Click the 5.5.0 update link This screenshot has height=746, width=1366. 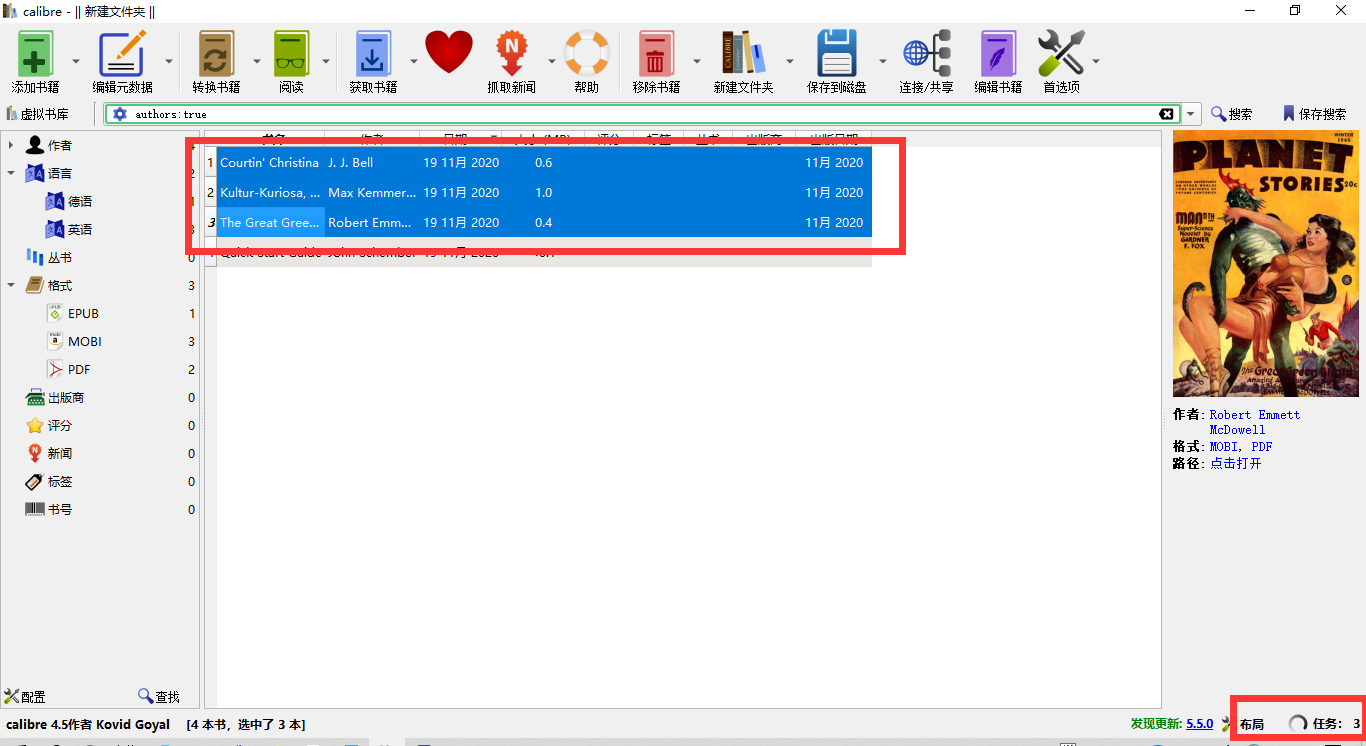(1198, 724)
